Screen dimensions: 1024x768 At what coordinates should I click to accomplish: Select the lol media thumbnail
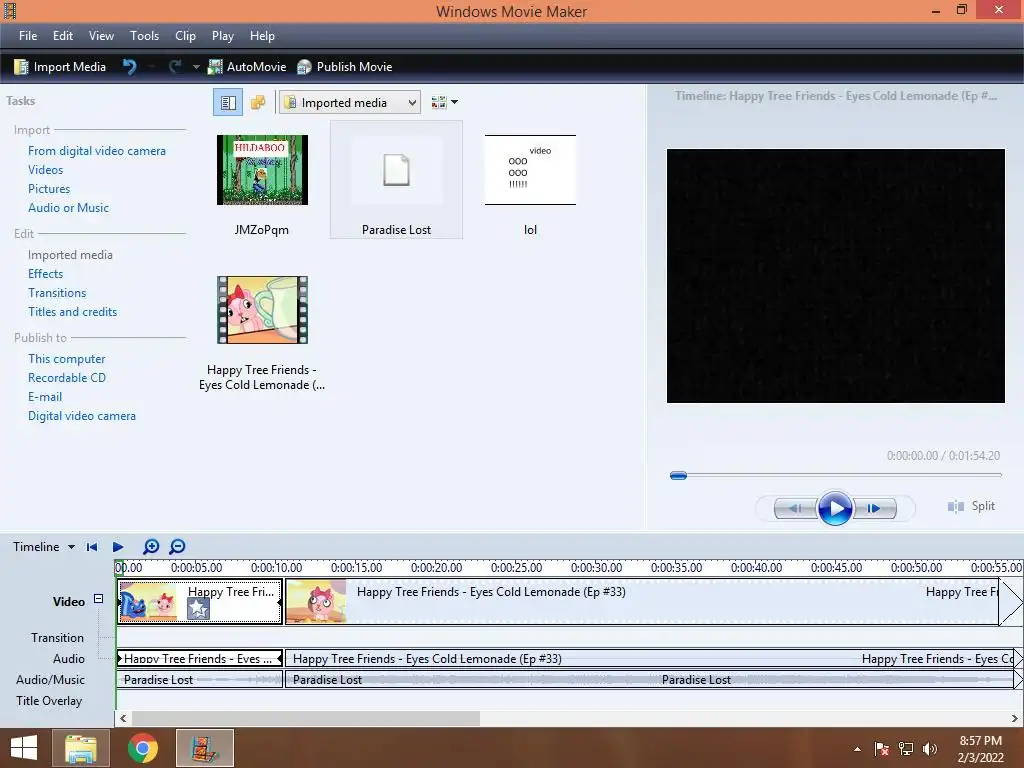(x=530, y=170)
